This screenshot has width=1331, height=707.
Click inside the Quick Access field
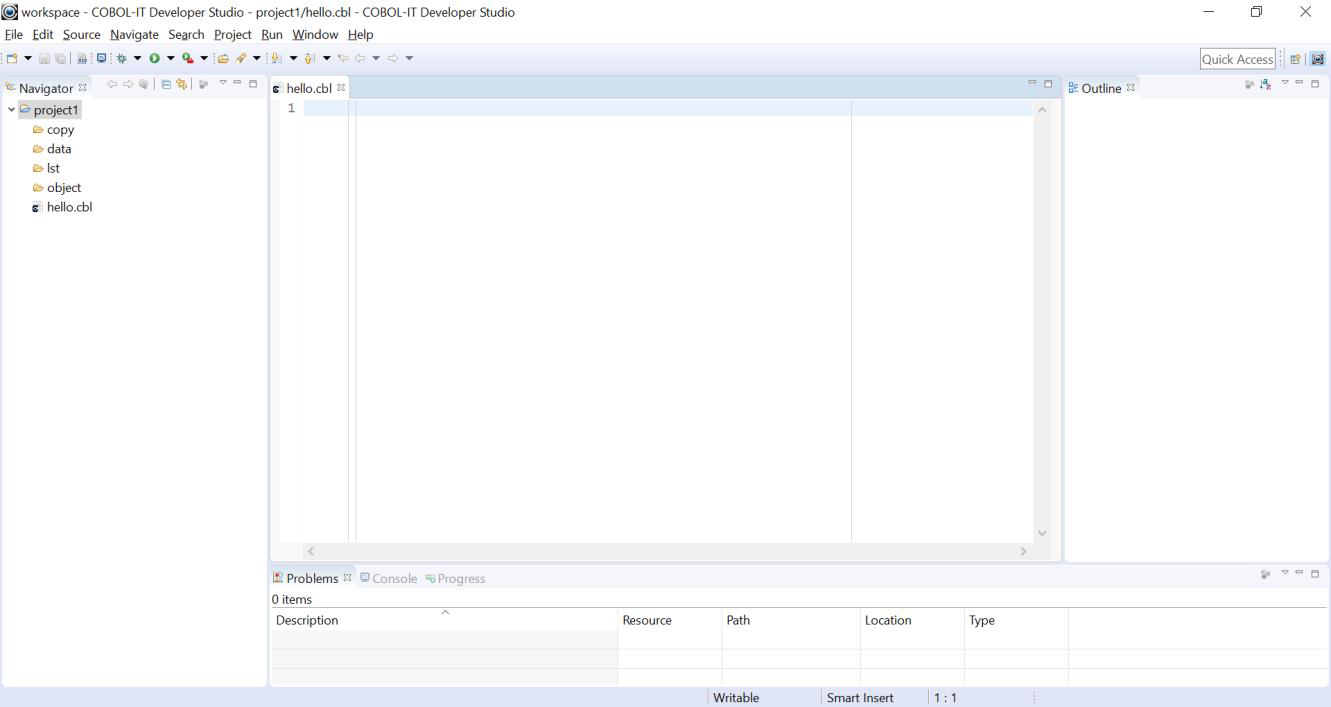pyautogui.click(x=1237, y=58)
